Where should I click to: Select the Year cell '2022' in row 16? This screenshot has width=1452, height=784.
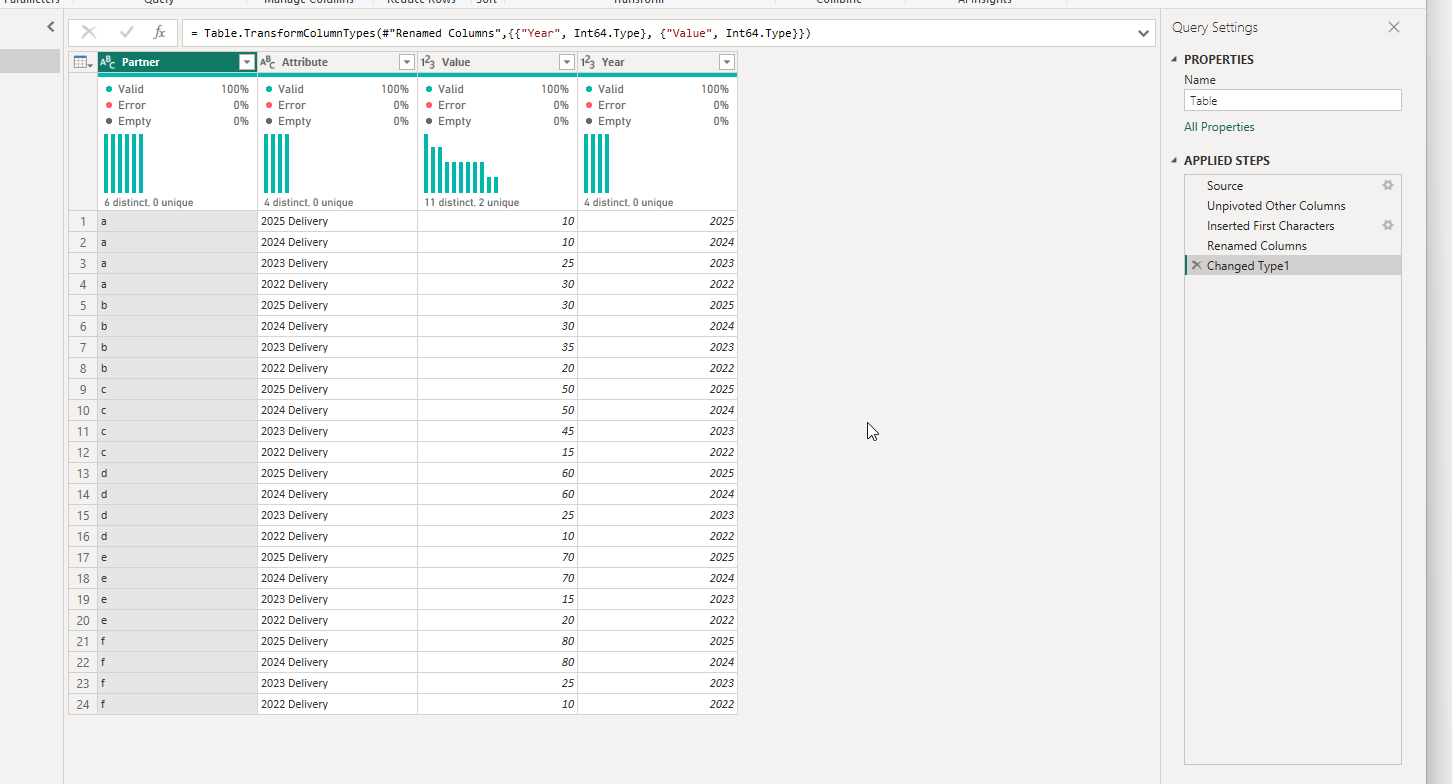657,536
